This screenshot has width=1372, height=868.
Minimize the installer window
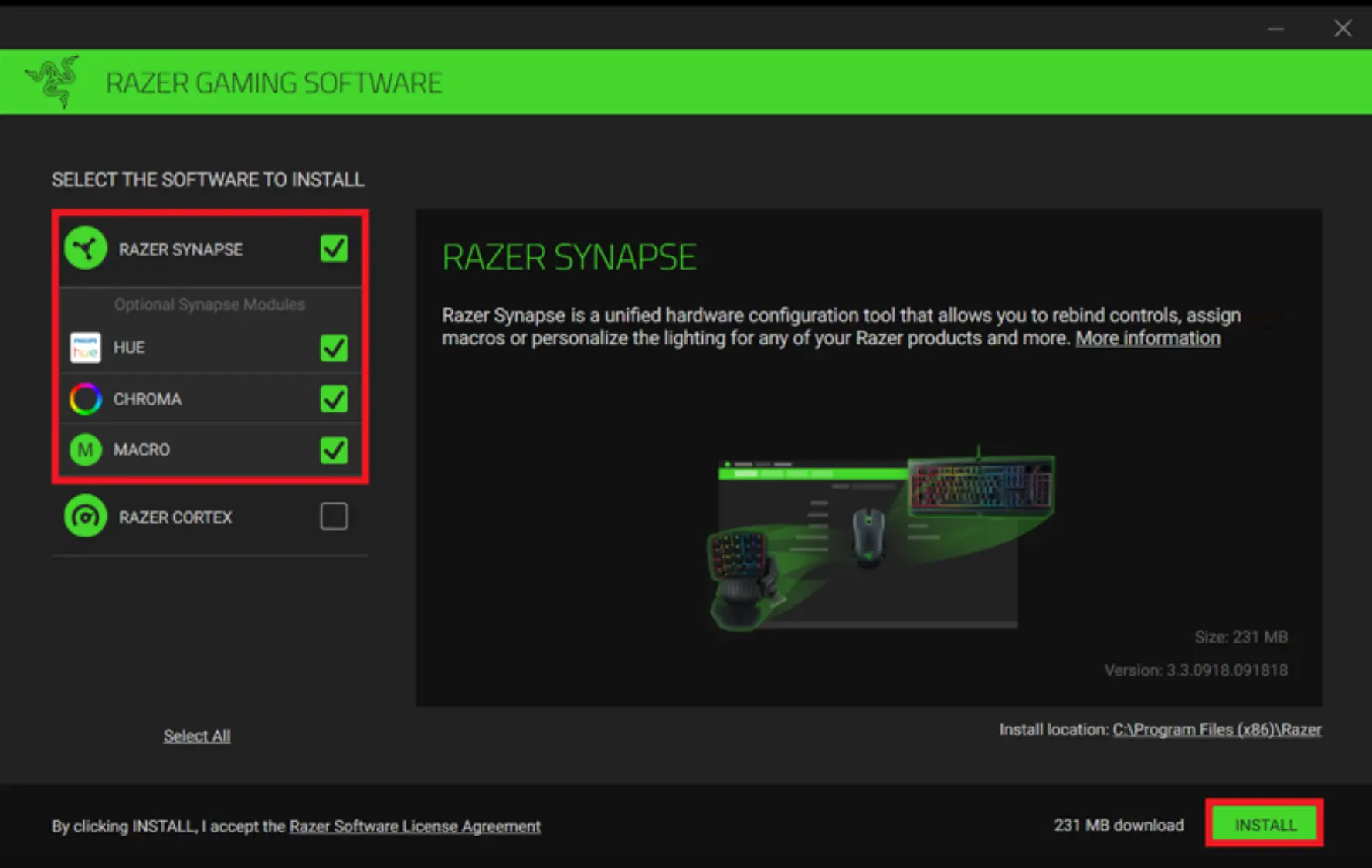[x=1276, y=29]
